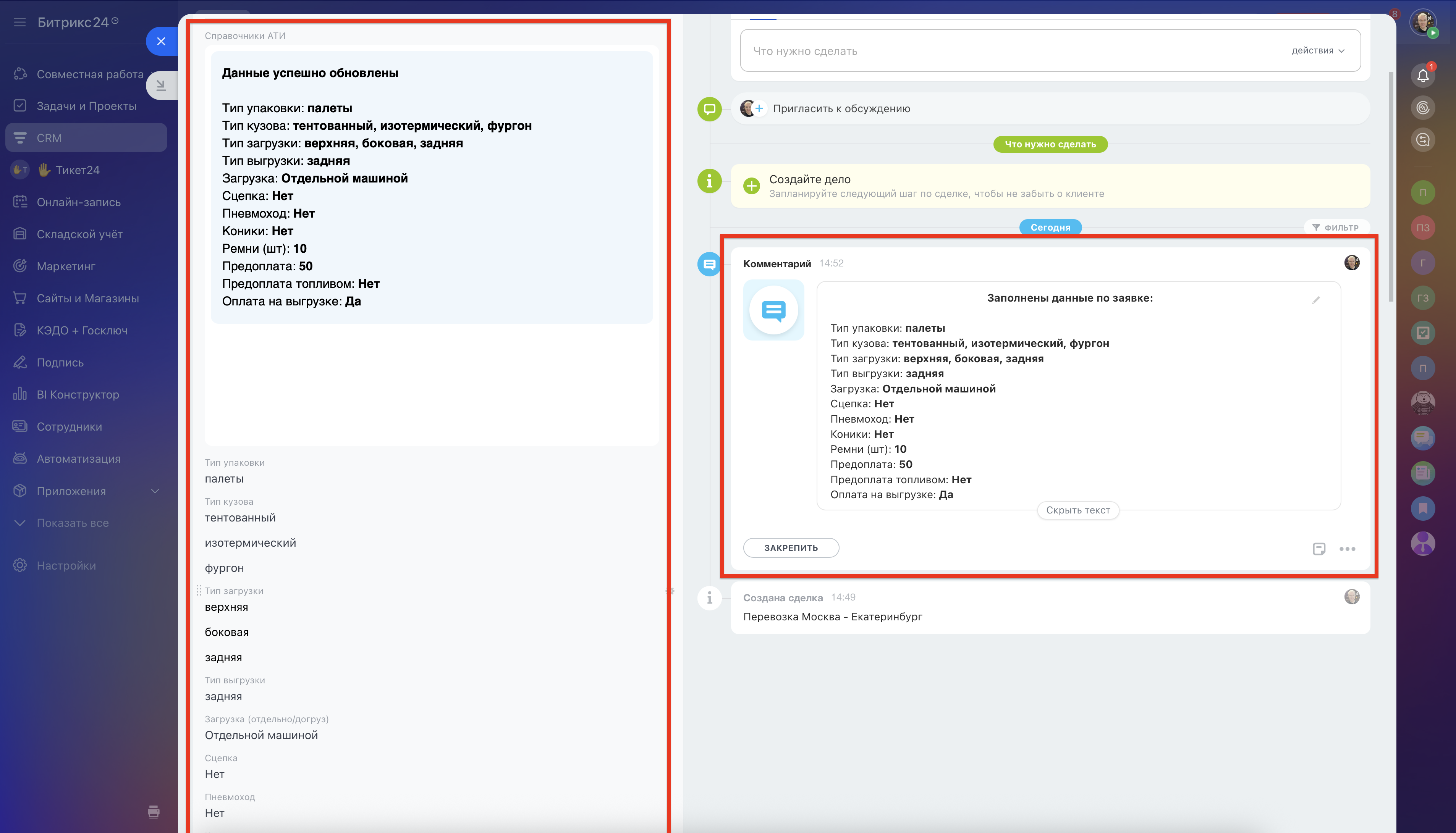Expand Показать все in the sidebar

coord(72,523)
